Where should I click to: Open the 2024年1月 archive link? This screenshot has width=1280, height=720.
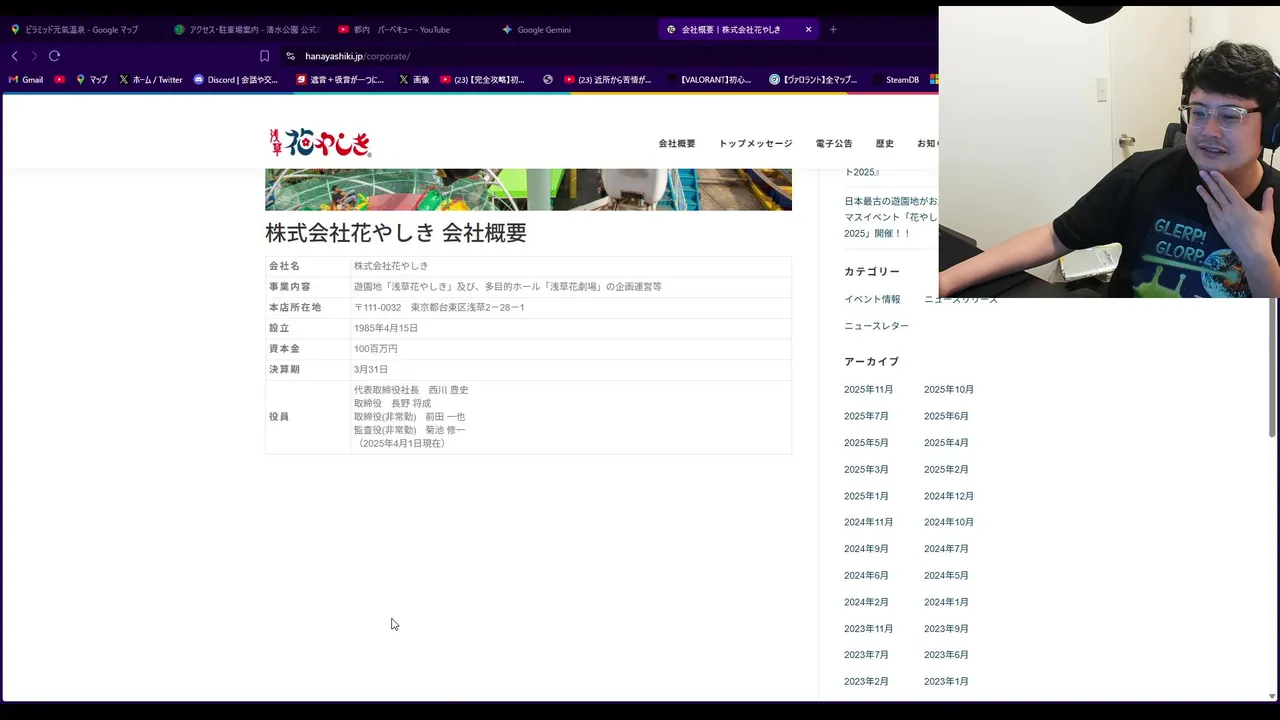946,602
